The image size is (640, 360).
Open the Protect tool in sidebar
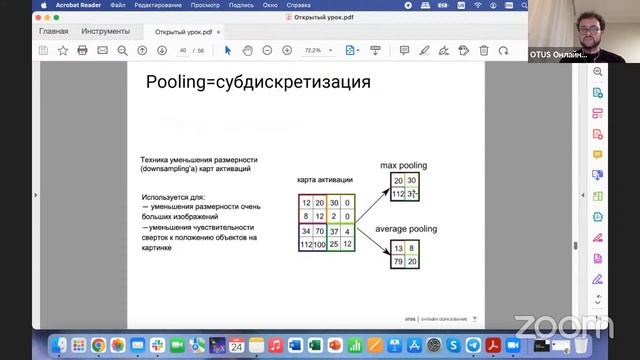point(598,217)
